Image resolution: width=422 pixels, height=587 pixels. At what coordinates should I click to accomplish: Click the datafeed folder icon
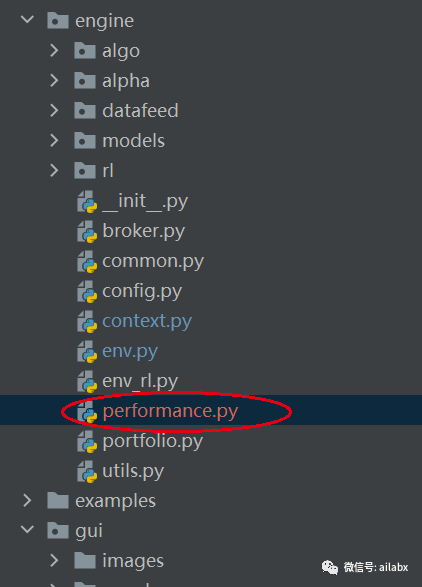pos(85,111)
